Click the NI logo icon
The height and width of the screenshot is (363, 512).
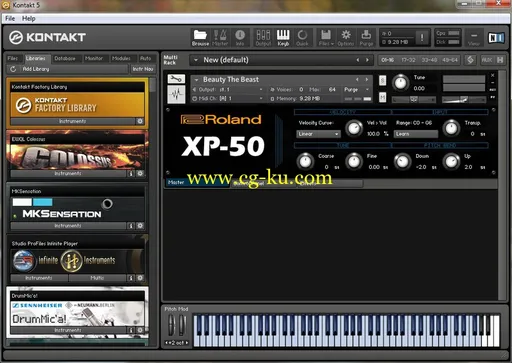(496, 38)
